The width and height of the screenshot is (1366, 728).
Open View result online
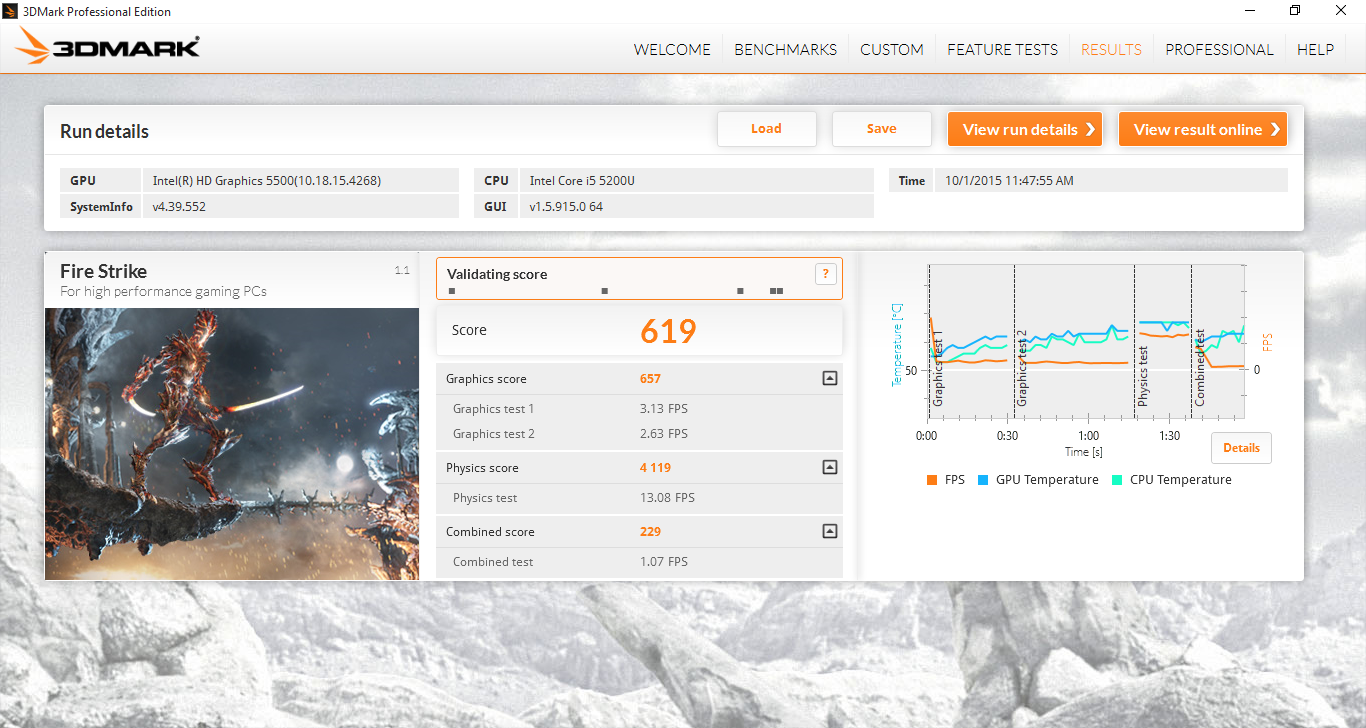(x=1202, y=129)
